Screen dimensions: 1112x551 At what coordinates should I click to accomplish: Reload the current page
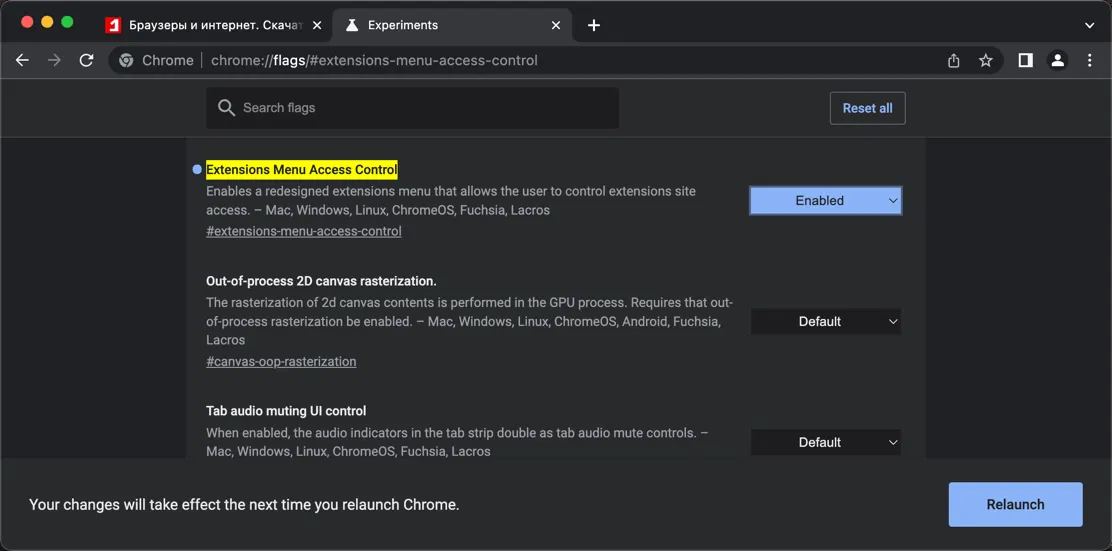point(87,60)
